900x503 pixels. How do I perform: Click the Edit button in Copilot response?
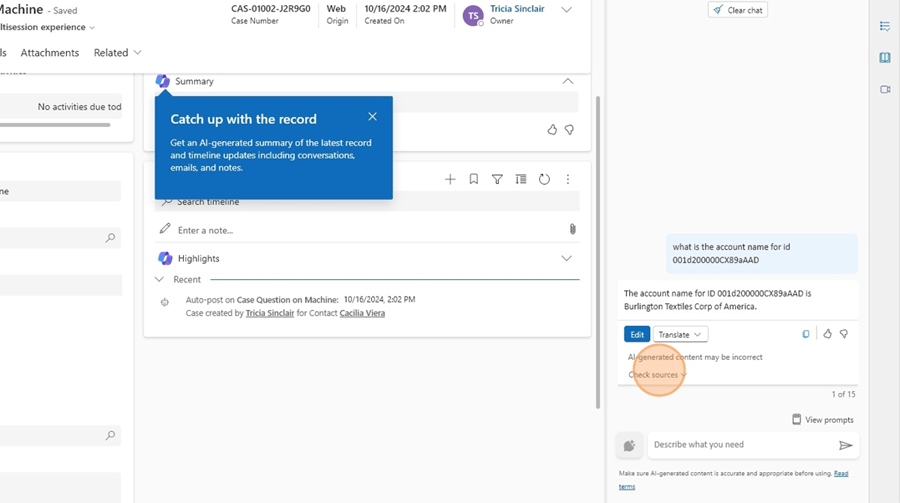[x=636, y=334]
